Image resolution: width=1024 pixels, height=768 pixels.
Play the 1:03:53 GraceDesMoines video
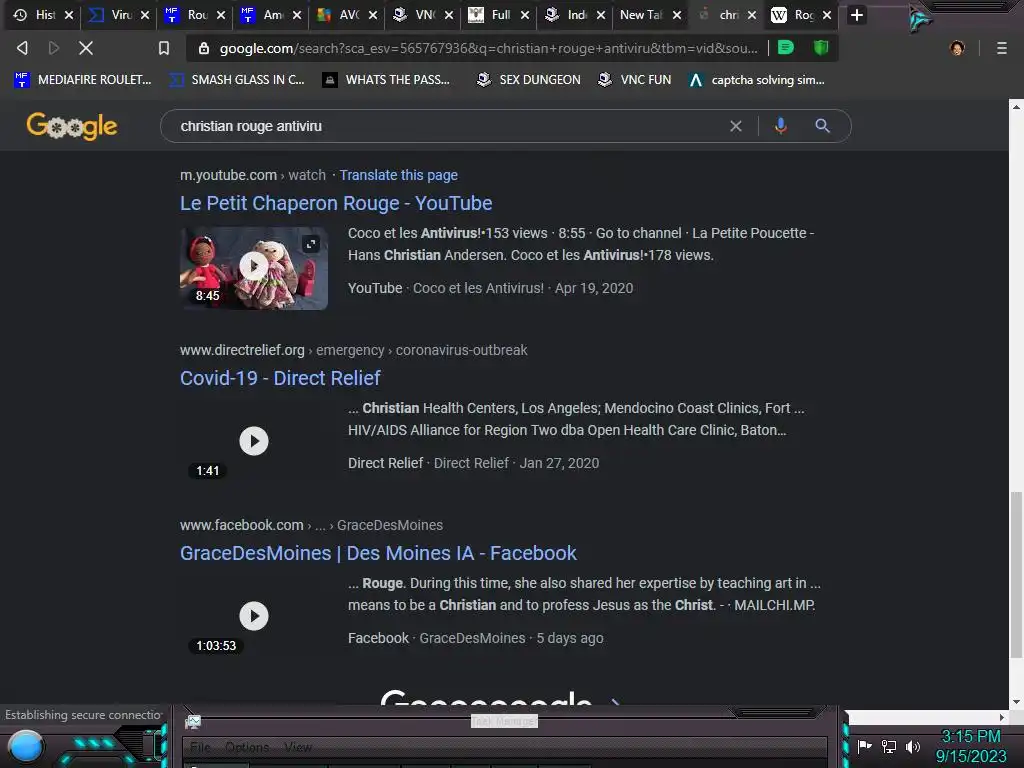254,616
